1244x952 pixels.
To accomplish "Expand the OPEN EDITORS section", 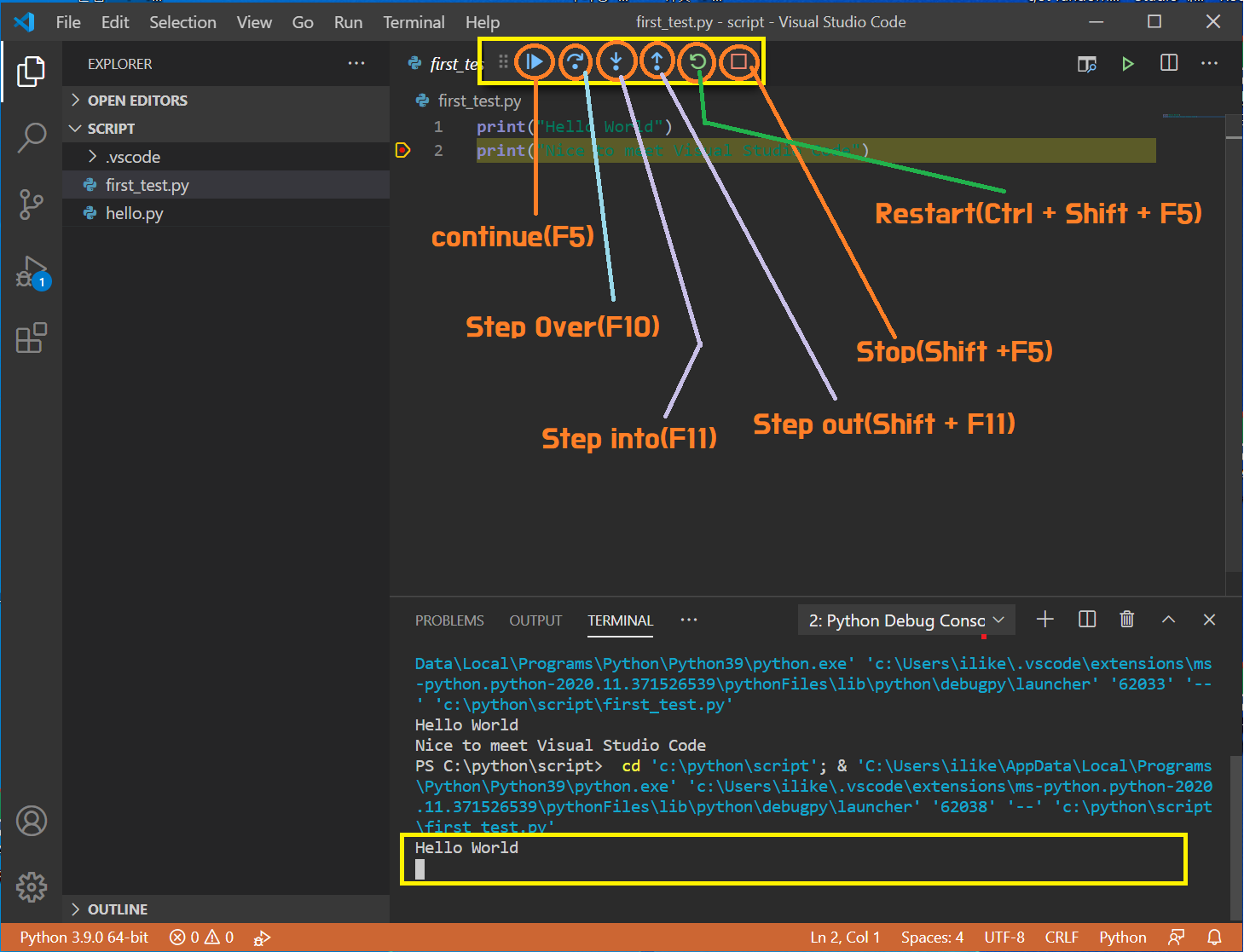I will coord(136,101).
